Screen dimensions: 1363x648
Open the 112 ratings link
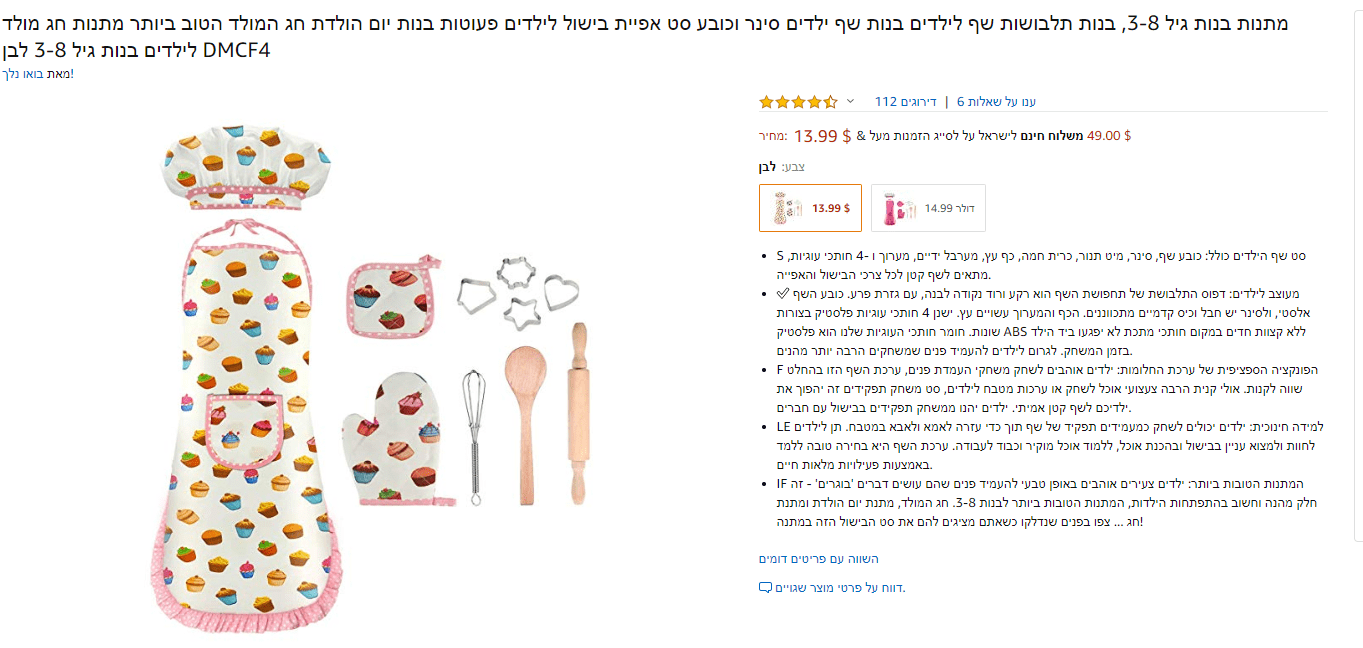coord(905,101)
